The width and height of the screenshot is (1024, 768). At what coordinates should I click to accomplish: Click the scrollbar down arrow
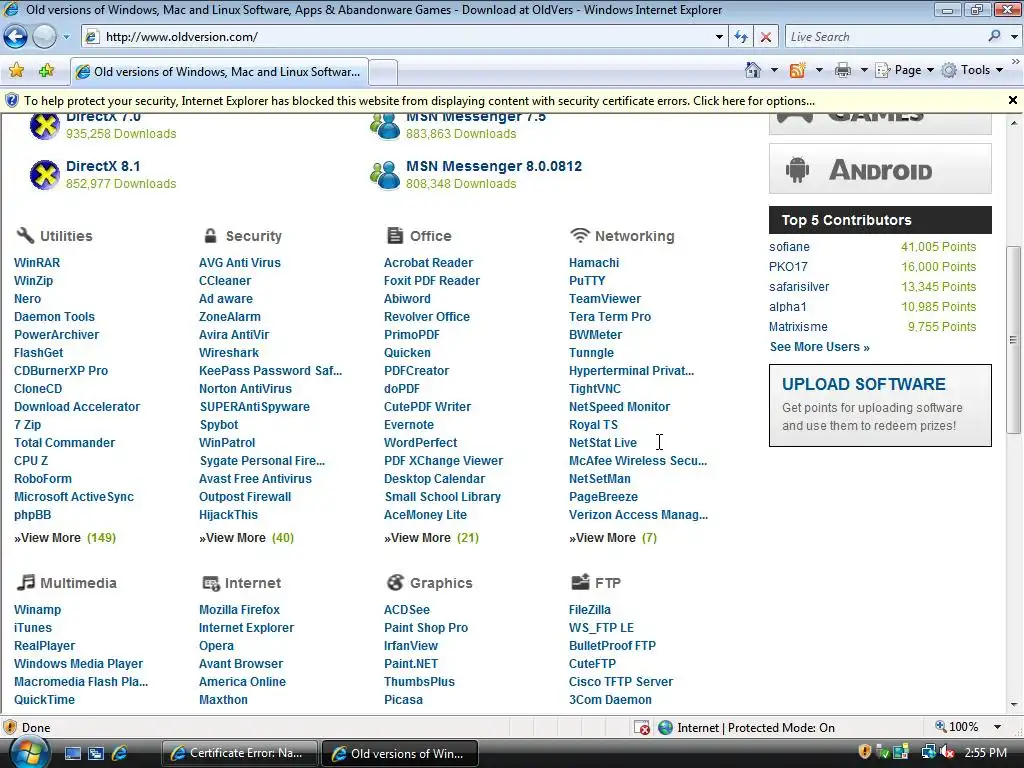tap(1014, 705)
